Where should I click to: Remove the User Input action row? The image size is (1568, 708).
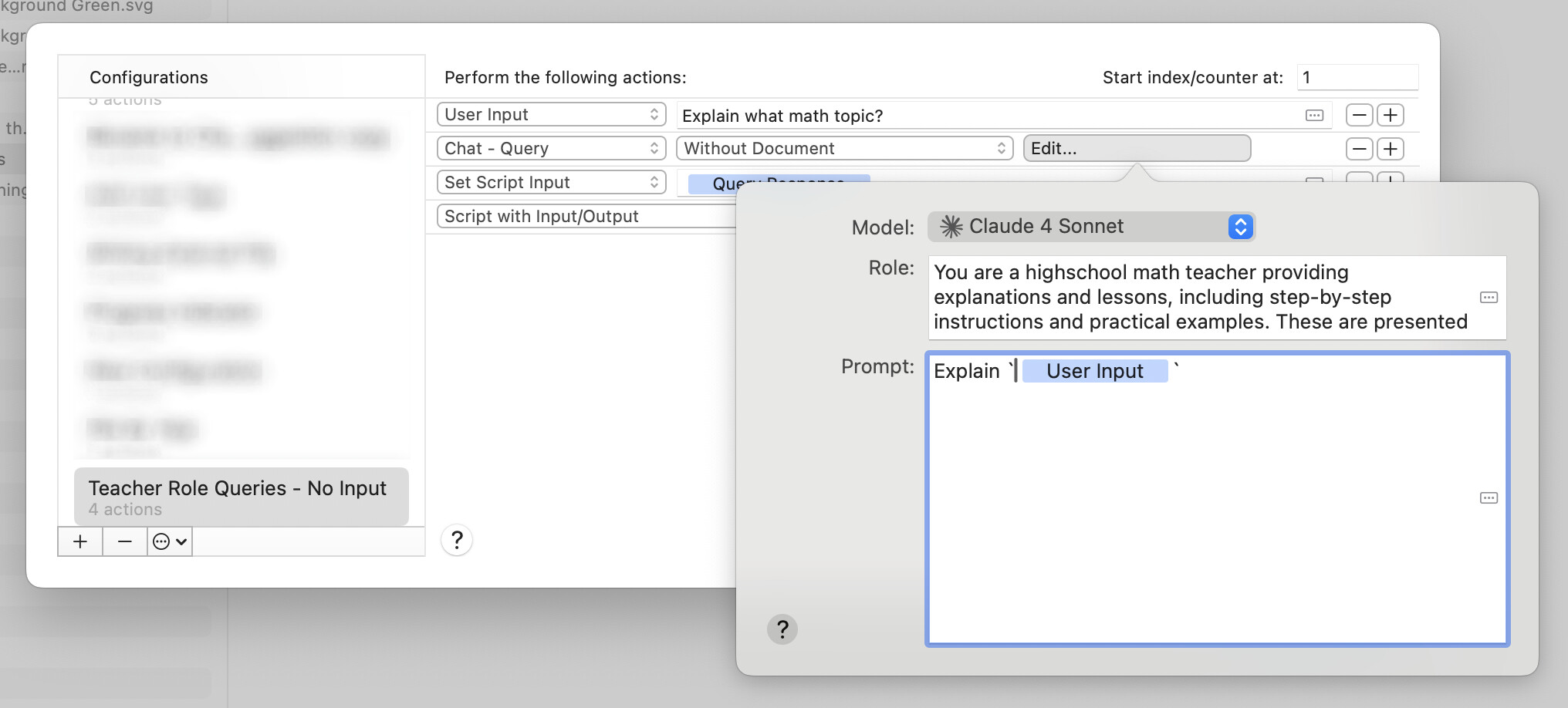(1359, 115)
